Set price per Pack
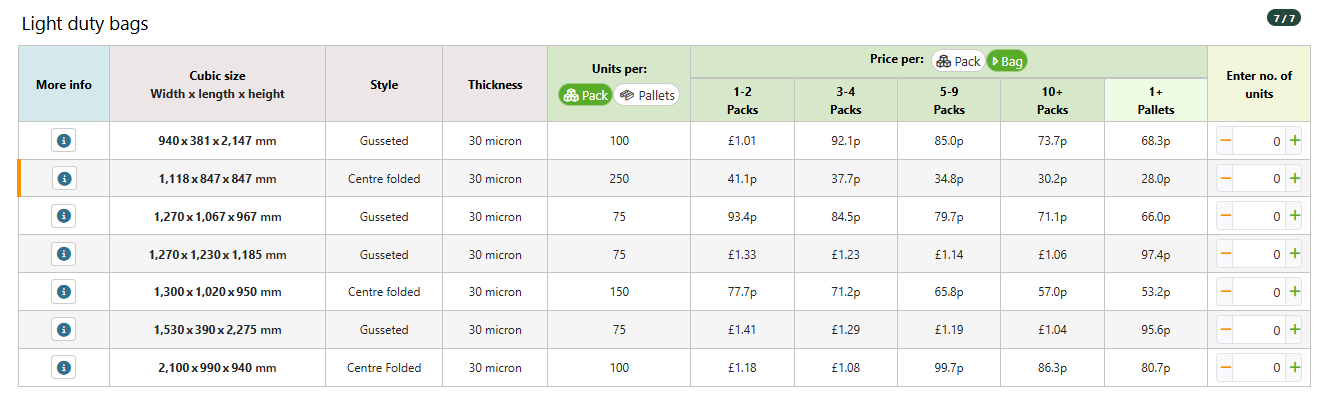 [x=958, y=61]
